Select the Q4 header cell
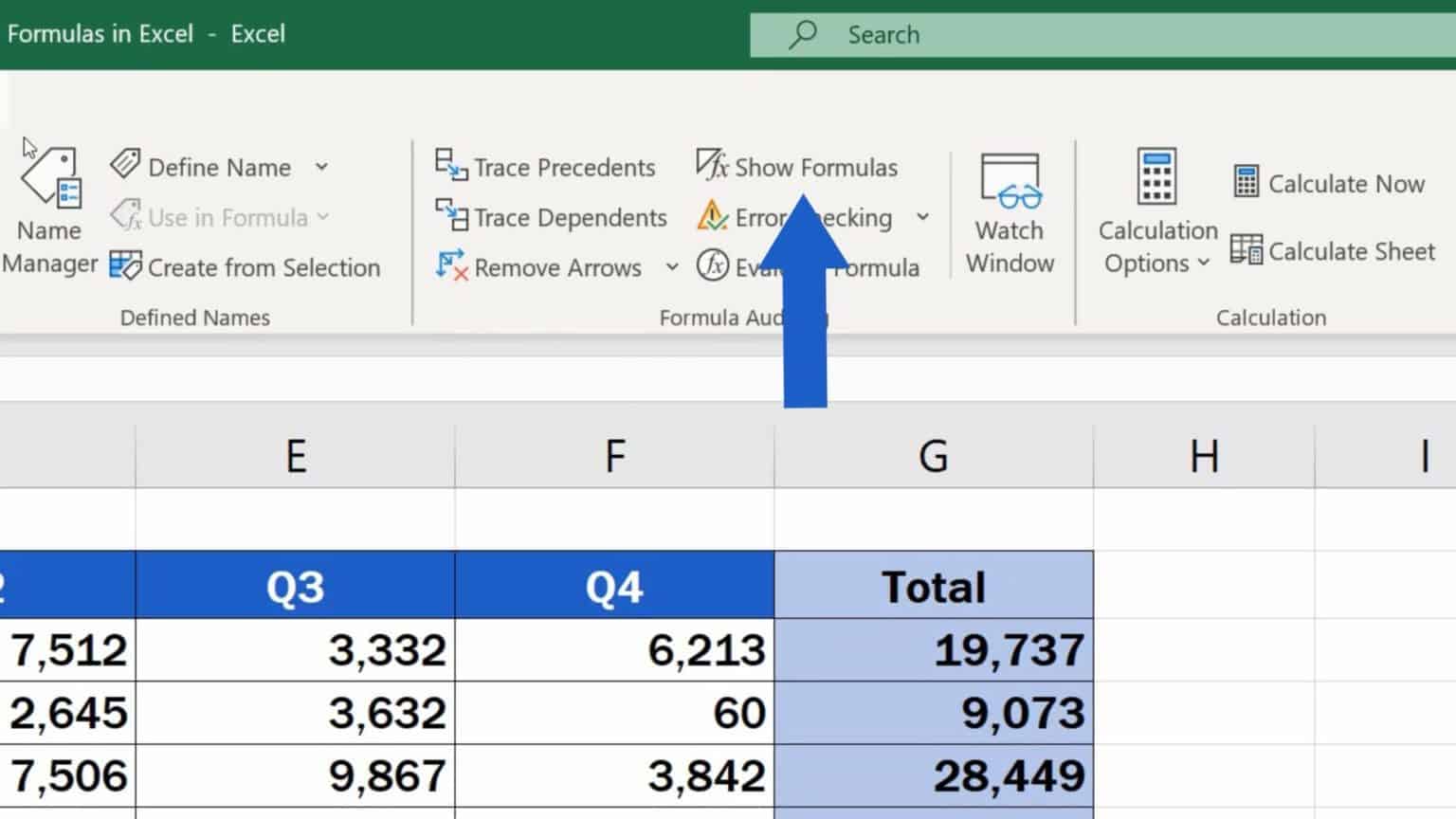The image size is (1456, 819). click(x=615, y=585)
